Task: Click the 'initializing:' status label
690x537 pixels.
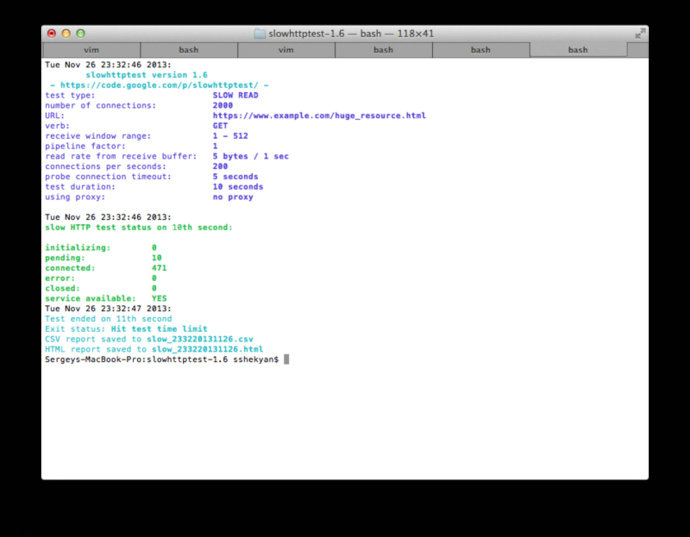Action: [77, 247]
